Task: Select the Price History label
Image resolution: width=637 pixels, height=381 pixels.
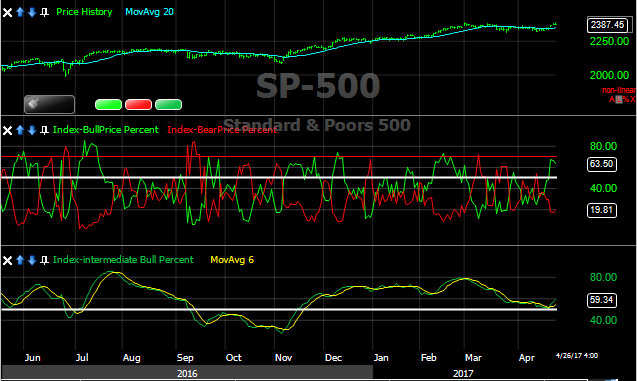Action: pyautogui.click(x=84, y=12)
